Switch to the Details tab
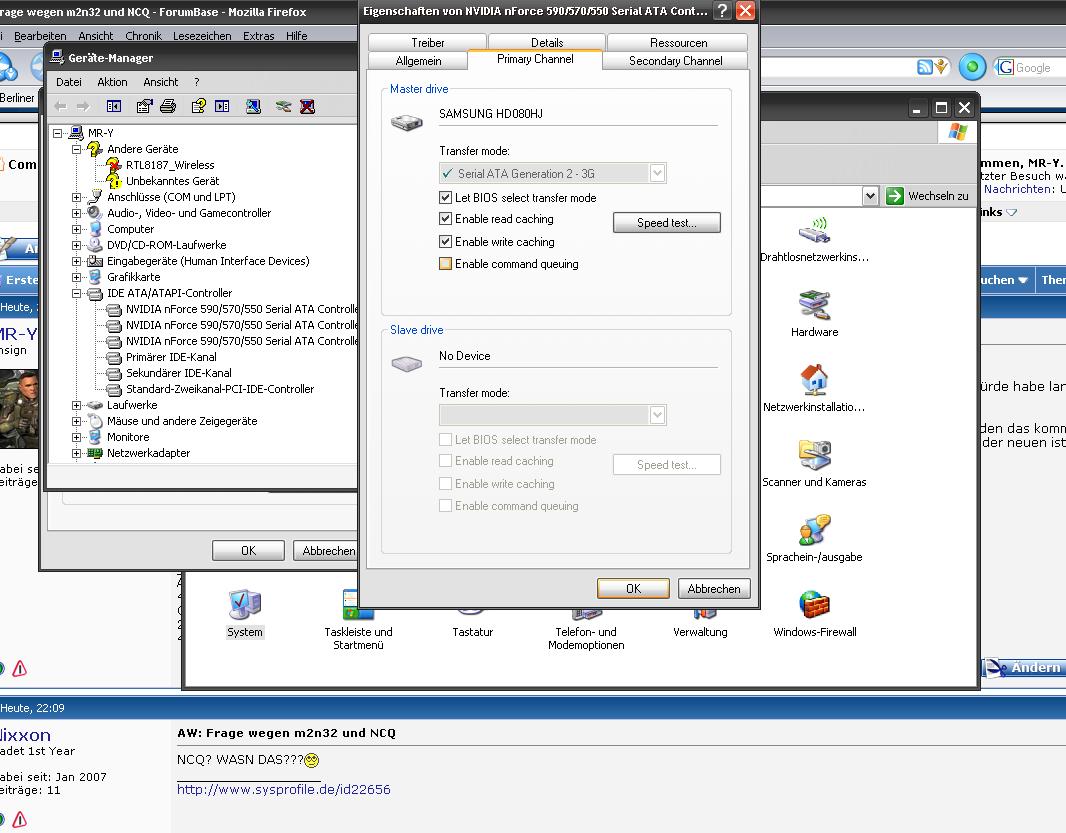 (x=547, y=42)
